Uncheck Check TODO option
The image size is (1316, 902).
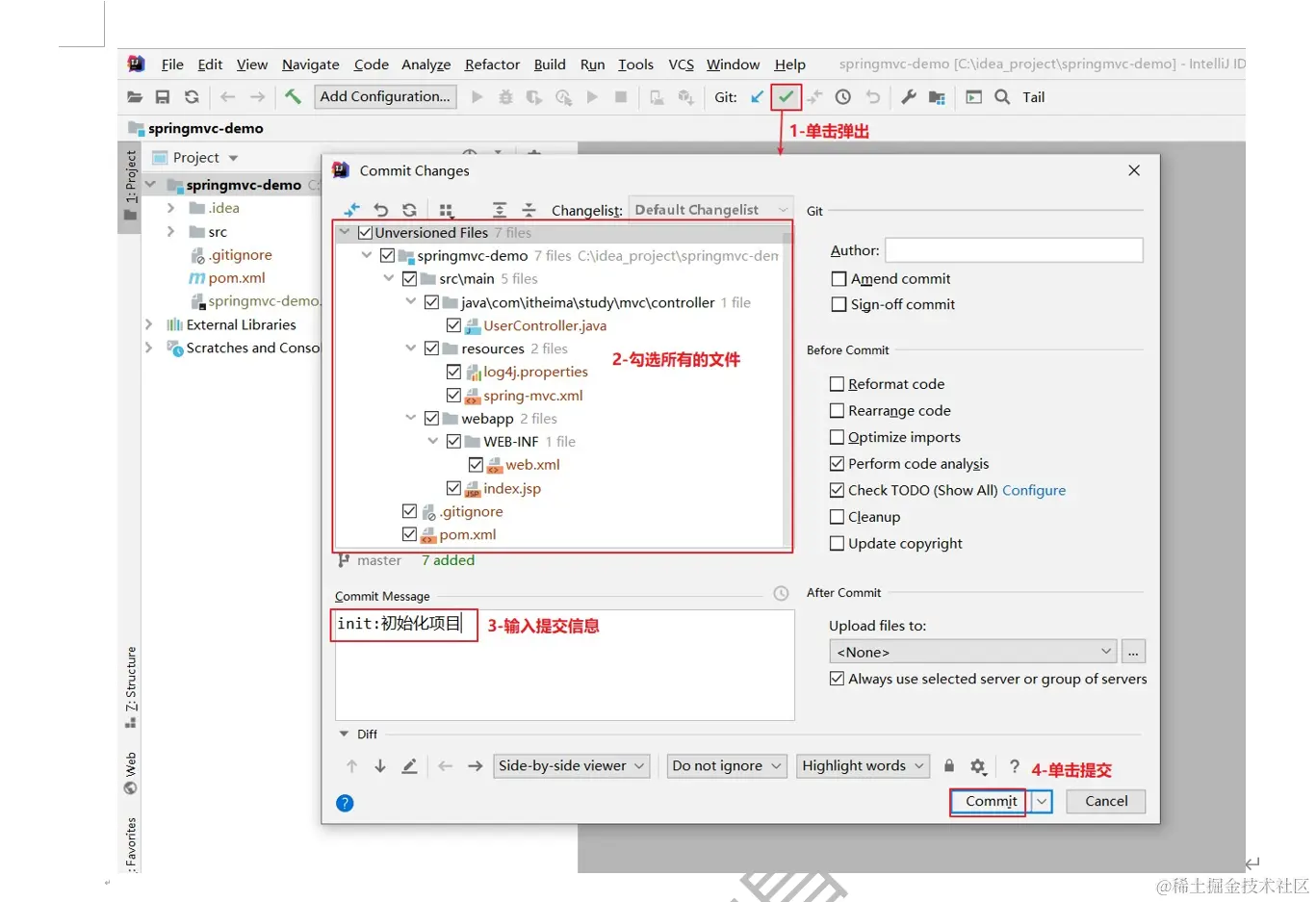[837, 490]
